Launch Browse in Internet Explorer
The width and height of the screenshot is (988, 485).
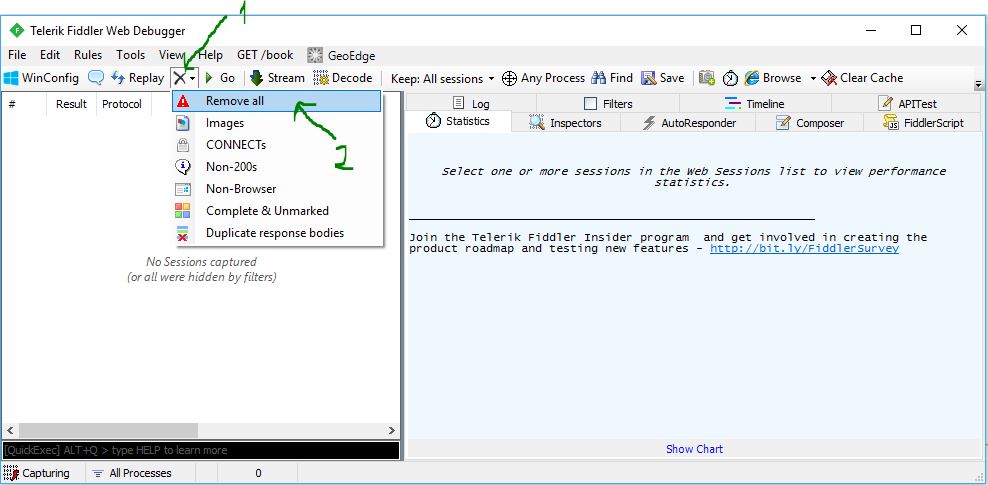click(x=773, y=78)
